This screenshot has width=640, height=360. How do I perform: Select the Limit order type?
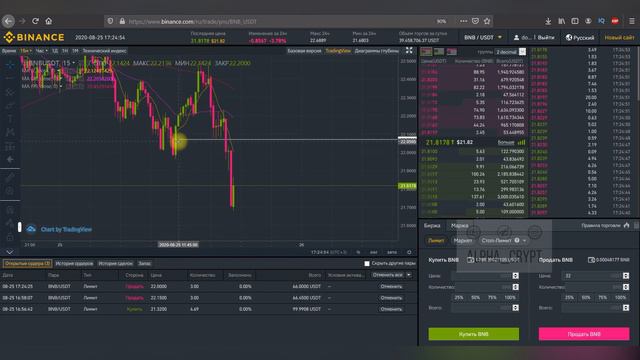click(436, 240)
